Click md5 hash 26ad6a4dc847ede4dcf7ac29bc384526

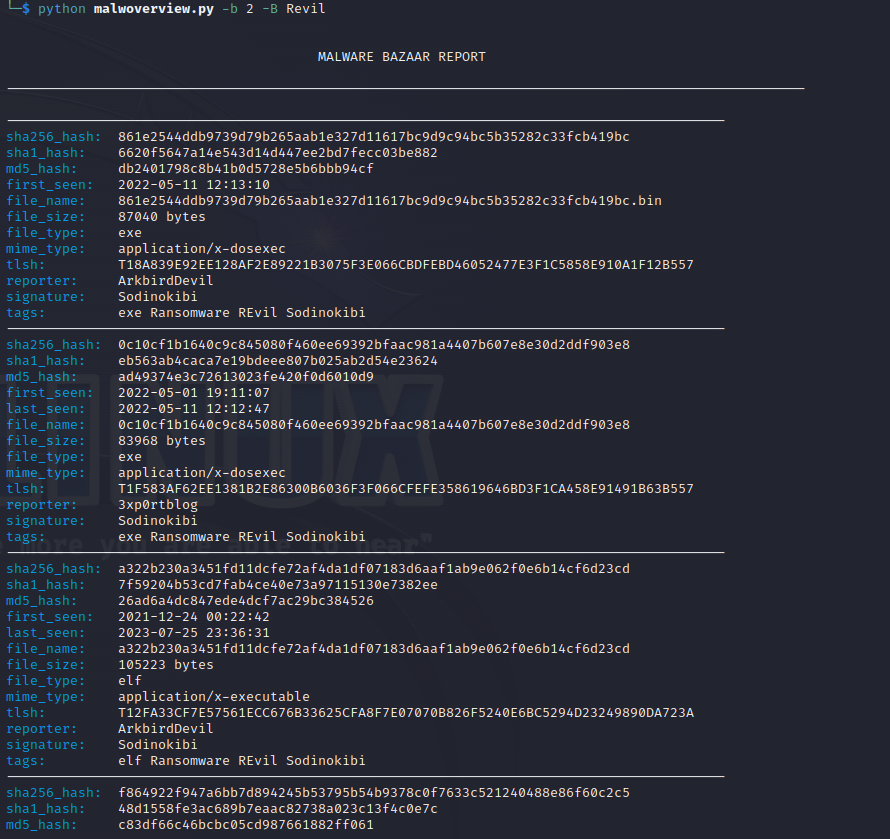tap(246, 601)
